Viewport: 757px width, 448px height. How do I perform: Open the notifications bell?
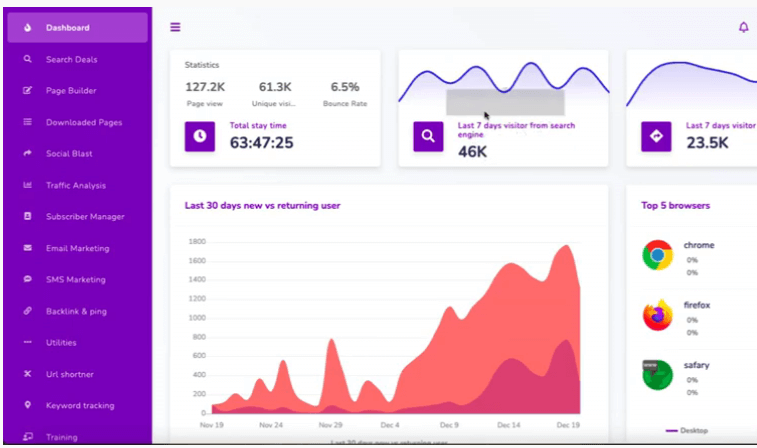[743, 27]
